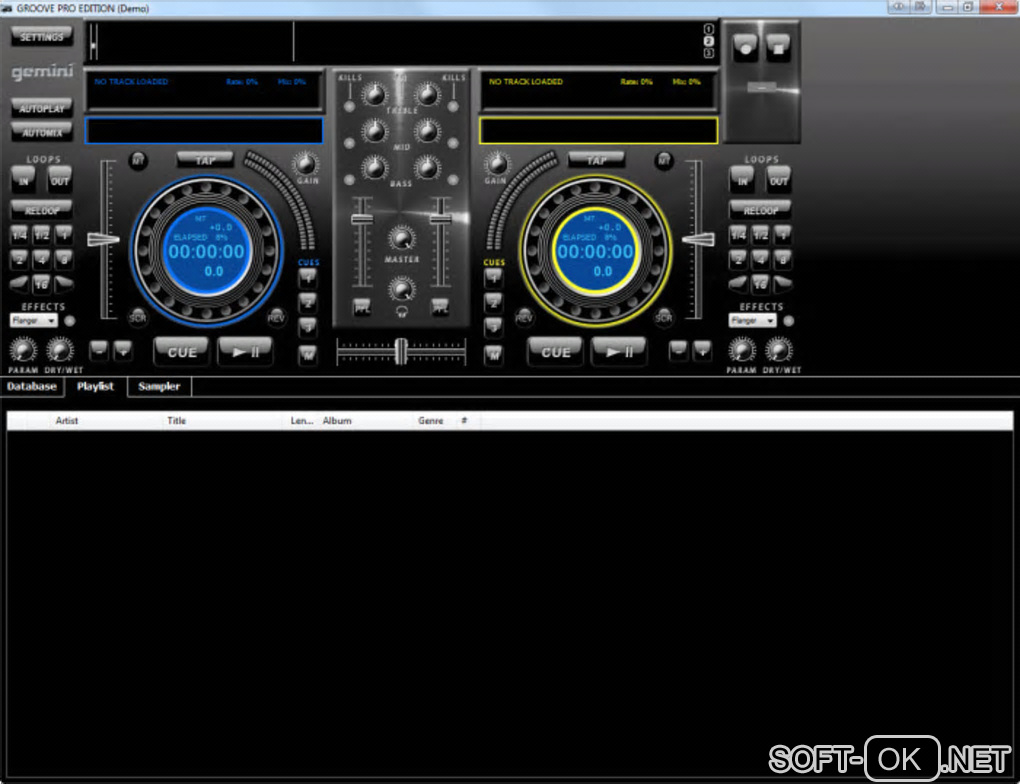Open the SETTINGS panel

[x=41, y=36]
